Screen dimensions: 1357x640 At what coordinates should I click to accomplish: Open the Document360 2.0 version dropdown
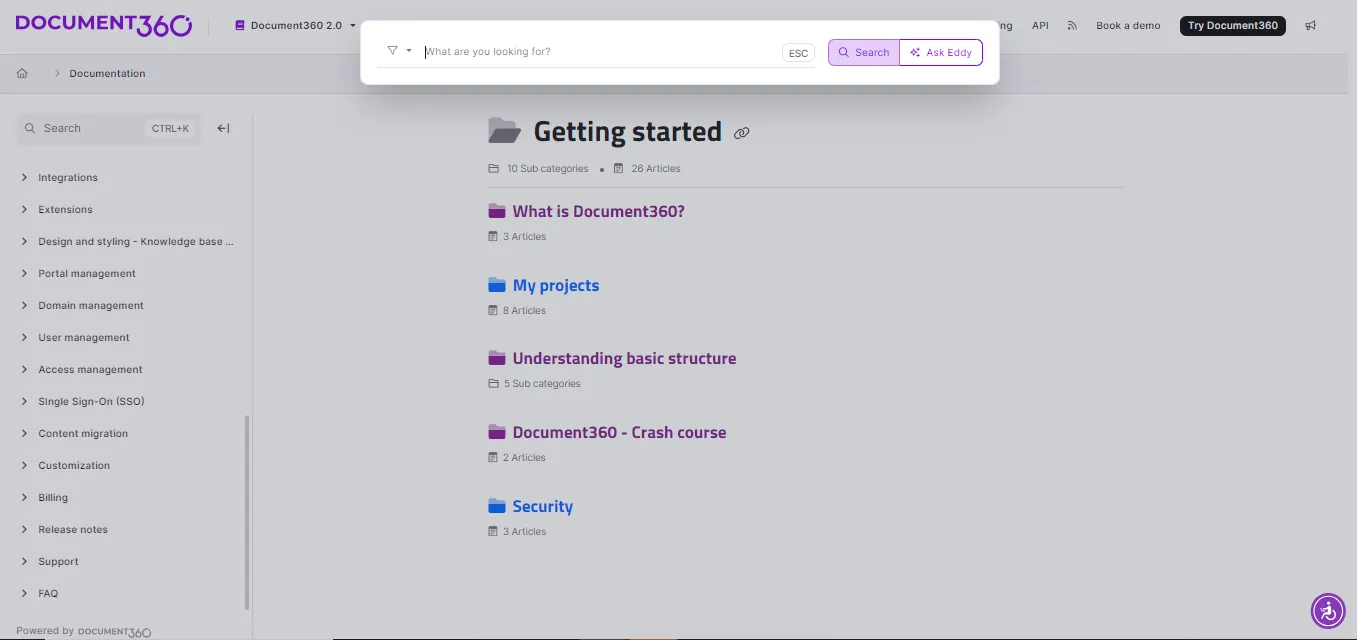pyautogui.click(x=295, y=26)
